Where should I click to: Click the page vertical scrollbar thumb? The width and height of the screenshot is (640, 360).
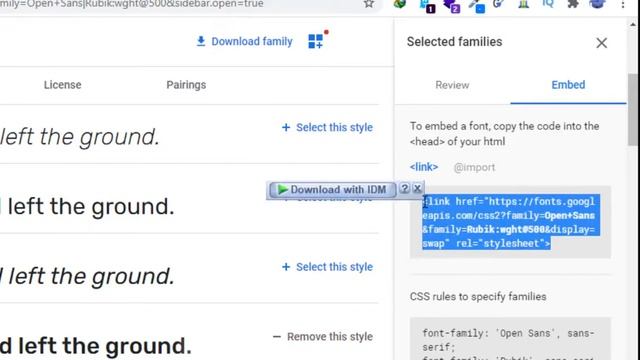[x=633, y=109]
